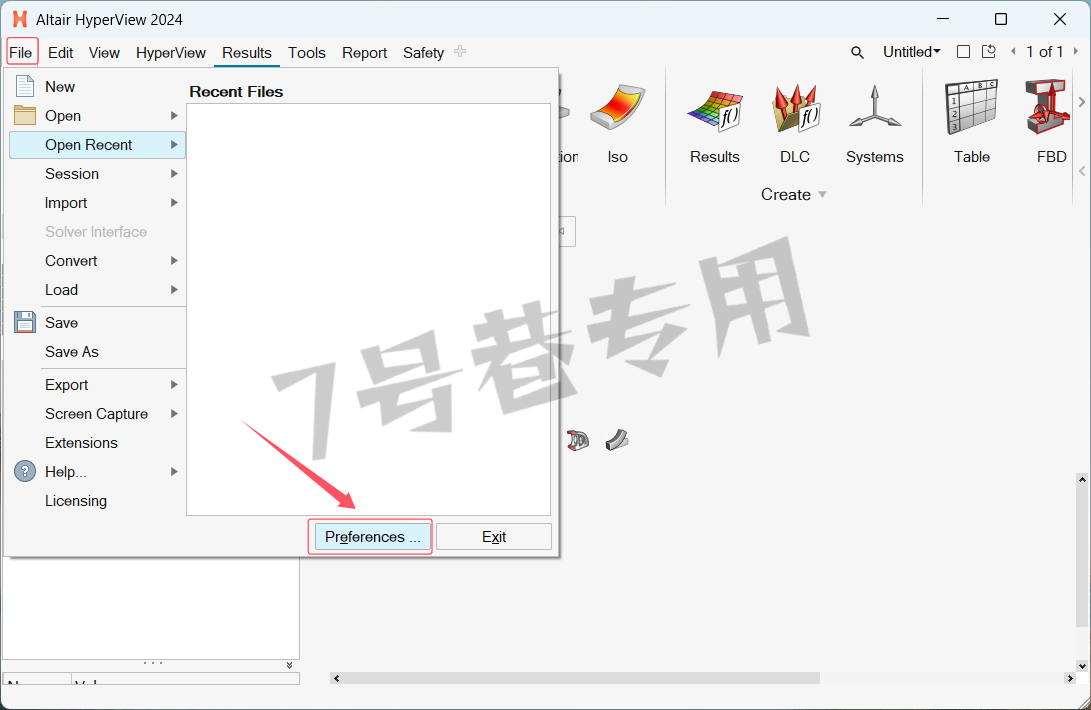This screenshot has height=710, width=1091.
Task: Switch to the Safety ribbon tab
Action: (x=423, y=52)
